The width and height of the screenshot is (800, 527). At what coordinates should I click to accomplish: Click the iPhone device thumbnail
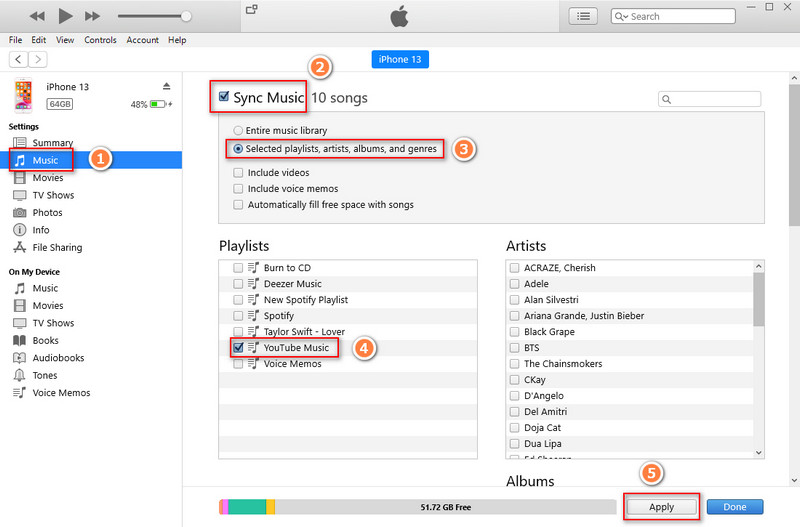(23, 95)
